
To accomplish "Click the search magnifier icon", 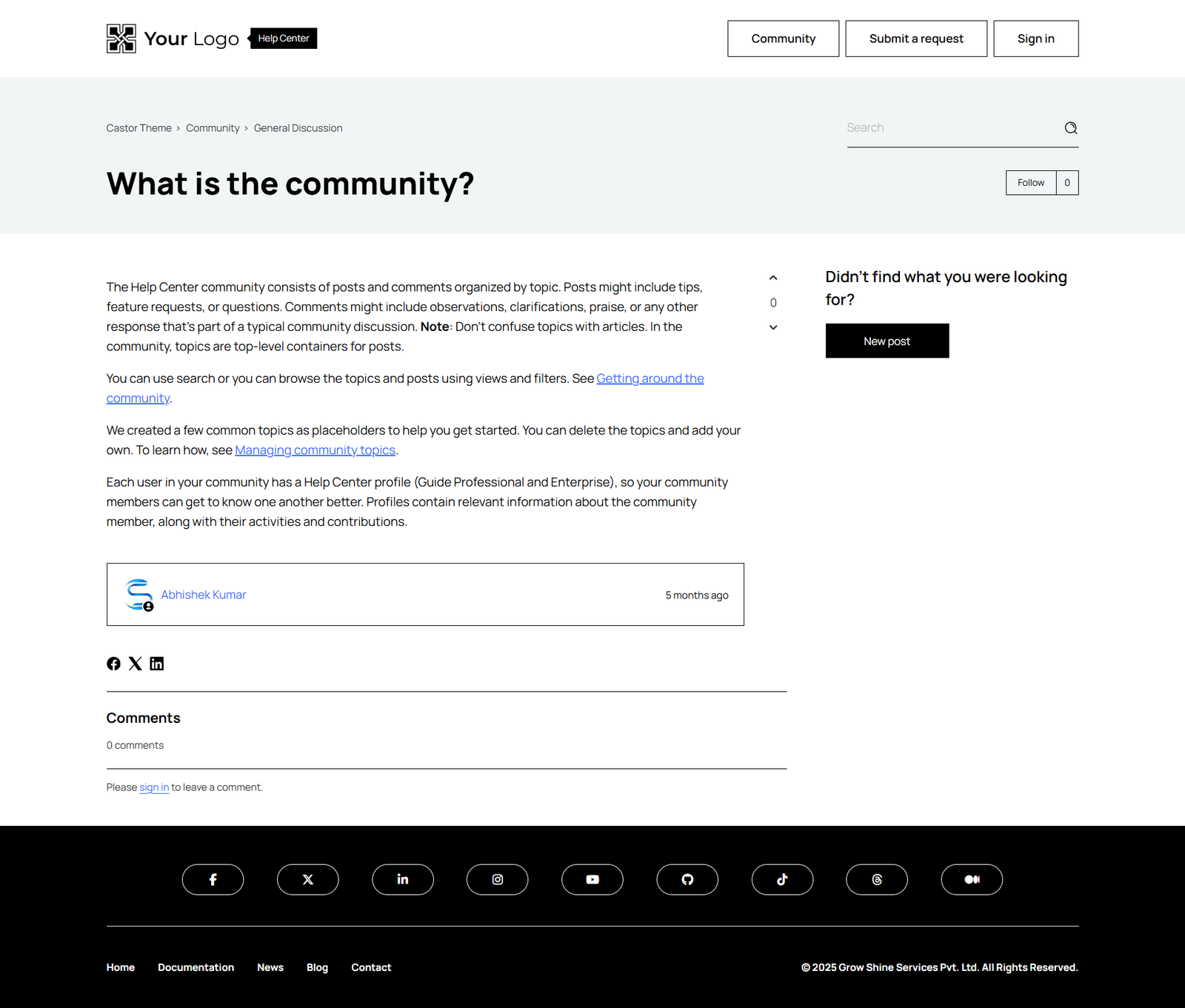I will point(1070,128).
